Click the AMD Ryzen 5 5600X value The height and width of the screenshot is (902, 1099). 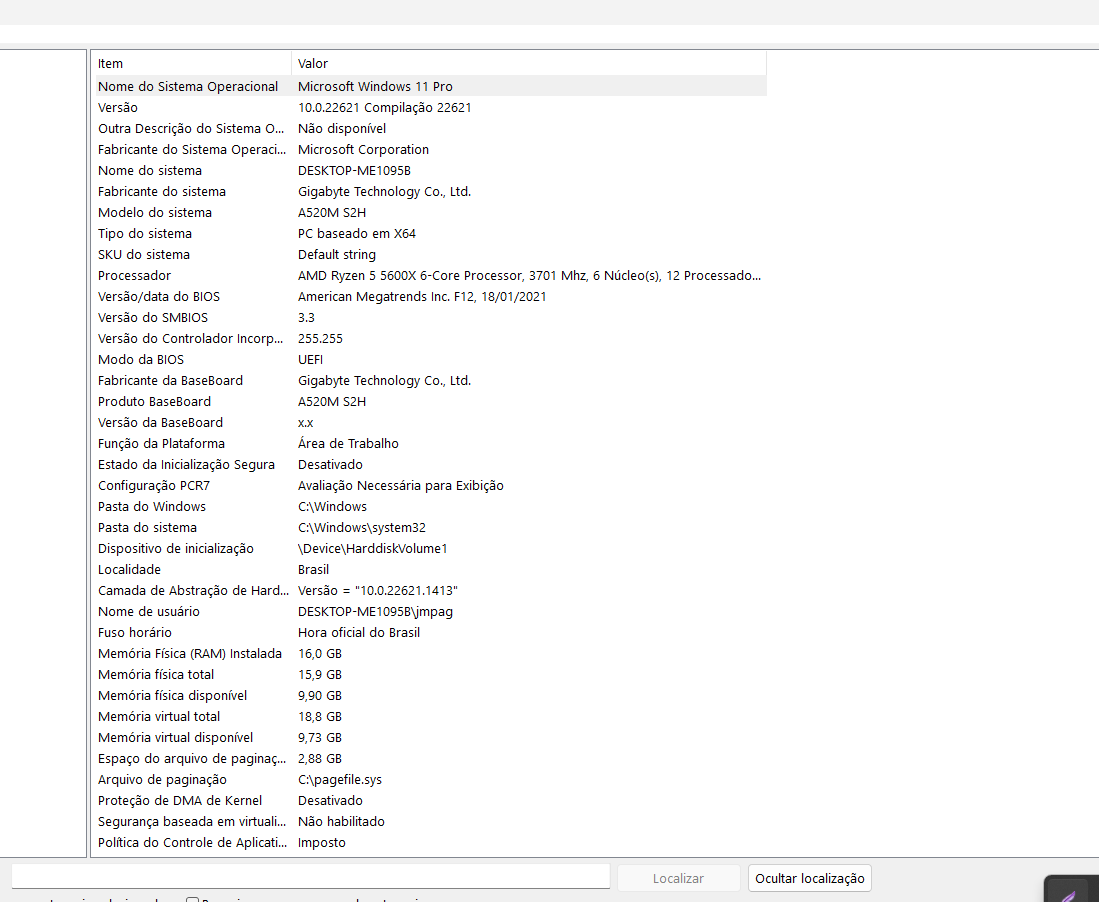point(529,275)
